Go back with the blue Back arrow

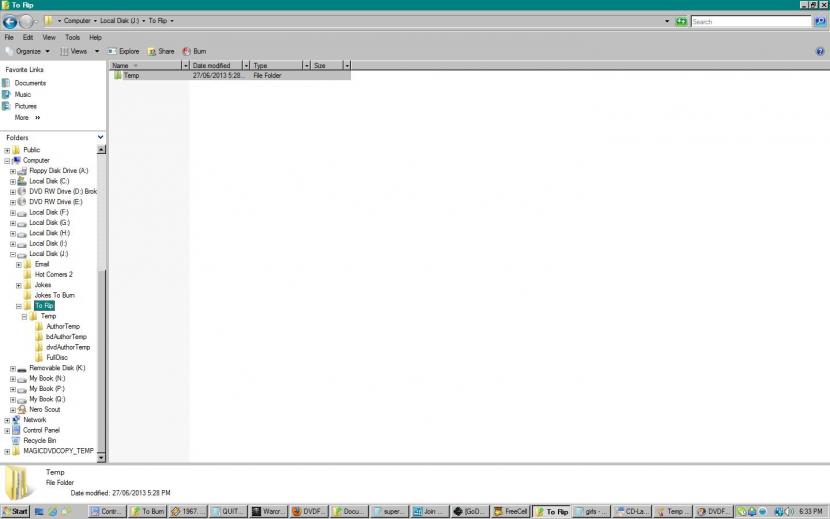pyautogui.click(x=10, y=22)
